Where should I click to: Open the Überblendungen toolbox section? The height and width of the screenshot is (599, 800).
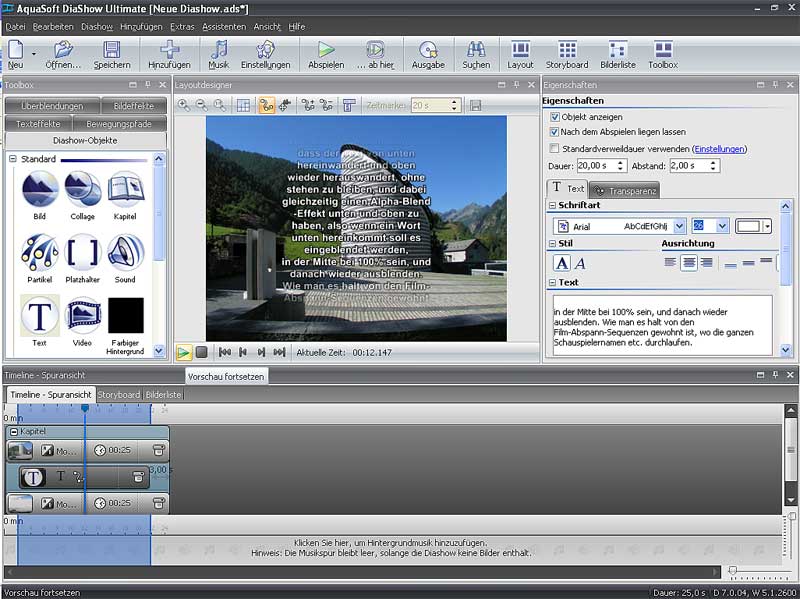(52, 106)
